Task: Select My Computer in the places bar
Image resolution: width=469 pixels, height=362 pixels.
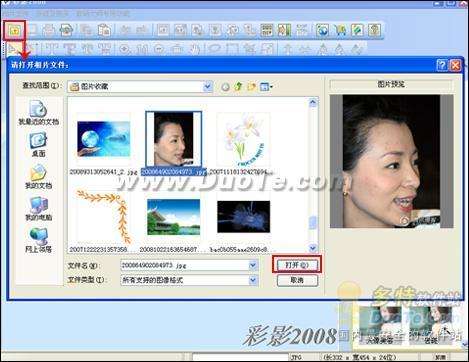Action: [x=38, y=208]
